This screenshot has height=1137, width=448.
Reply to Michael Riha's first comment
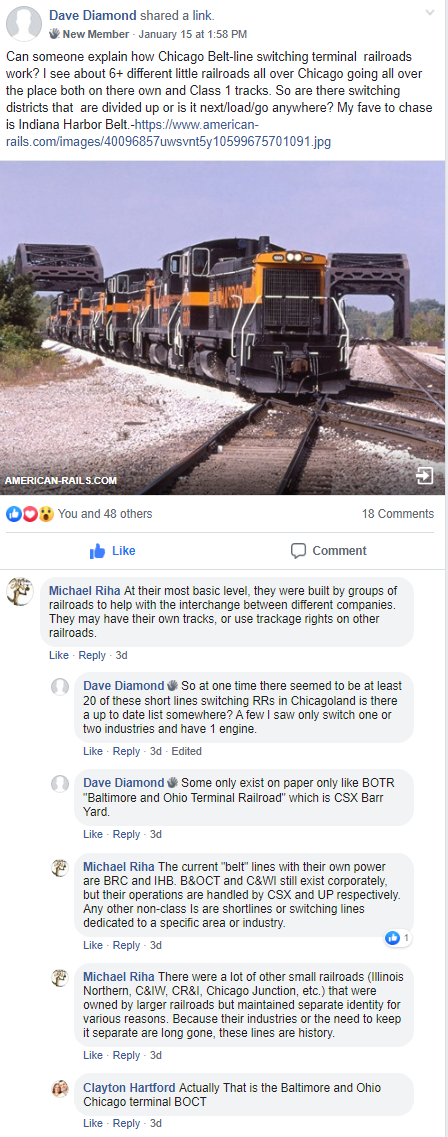click(x=92, y=655)
